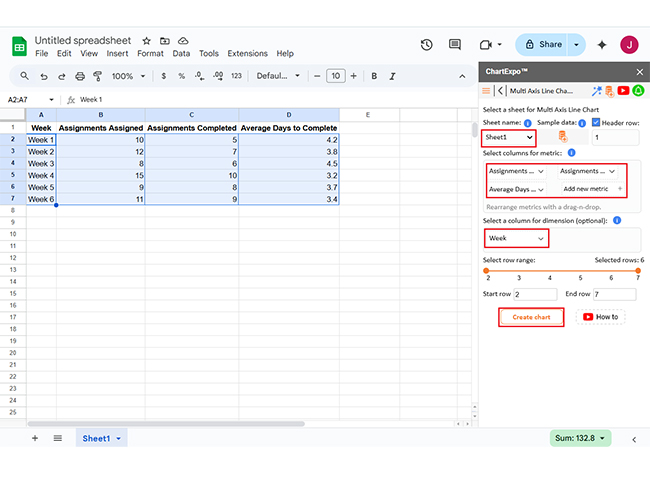Open version history clock icon
Screen dimensions: 650x487
coord(427,45)
